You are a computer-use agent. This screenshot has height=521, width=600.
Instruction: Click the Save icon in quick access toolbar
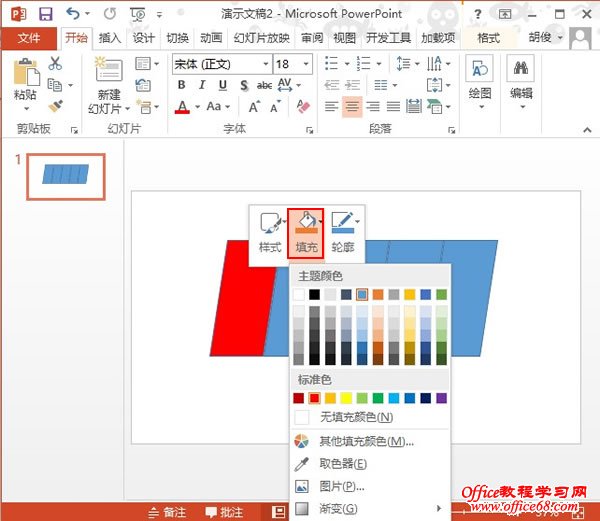point(45,14)
